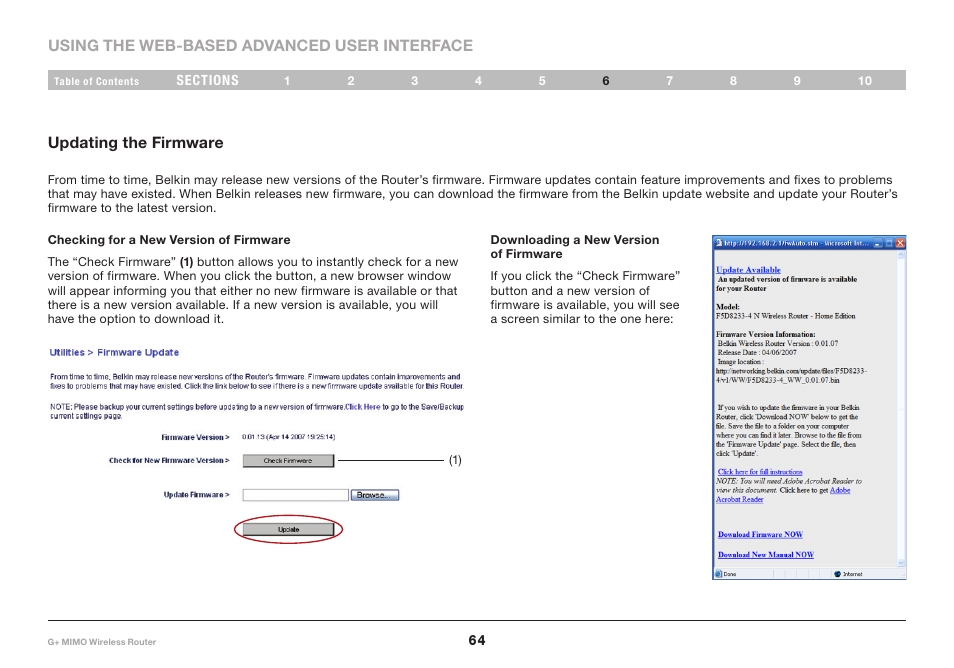This screenshot has width=954, height=668.
Task: Minimize the firmware popup window
Action: tap(878, 243)
